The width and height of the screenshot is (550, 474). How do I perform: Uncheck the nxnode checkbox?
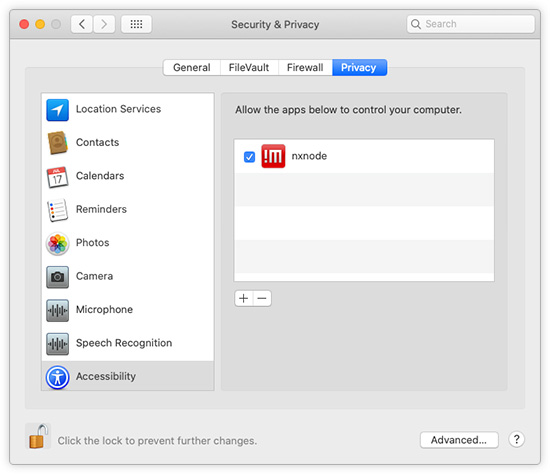[249, 157]
